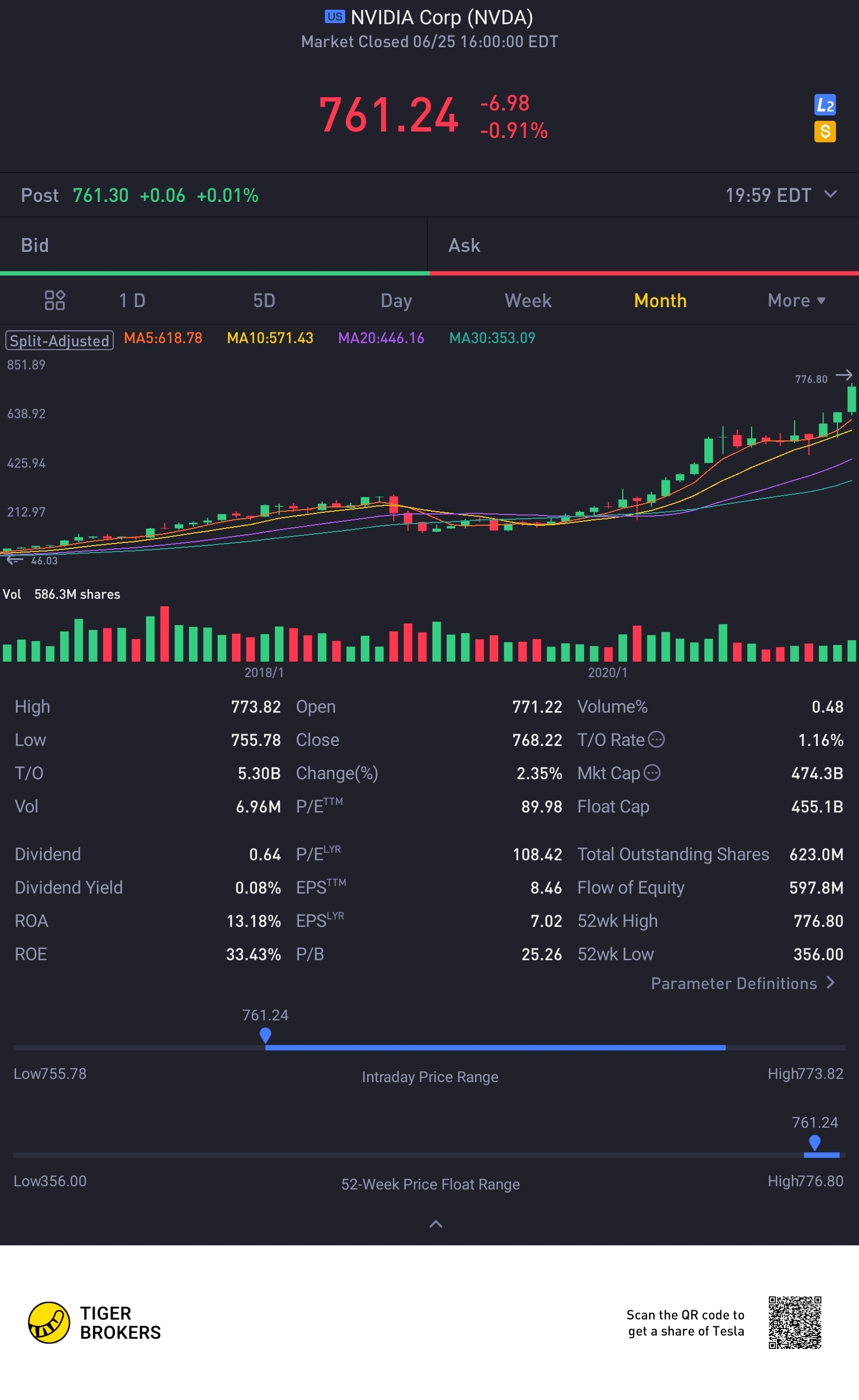Tap the yellow dollar trade icon
Screen dimensions: 859x1400
pyautogui.click(x=824, y=132)
